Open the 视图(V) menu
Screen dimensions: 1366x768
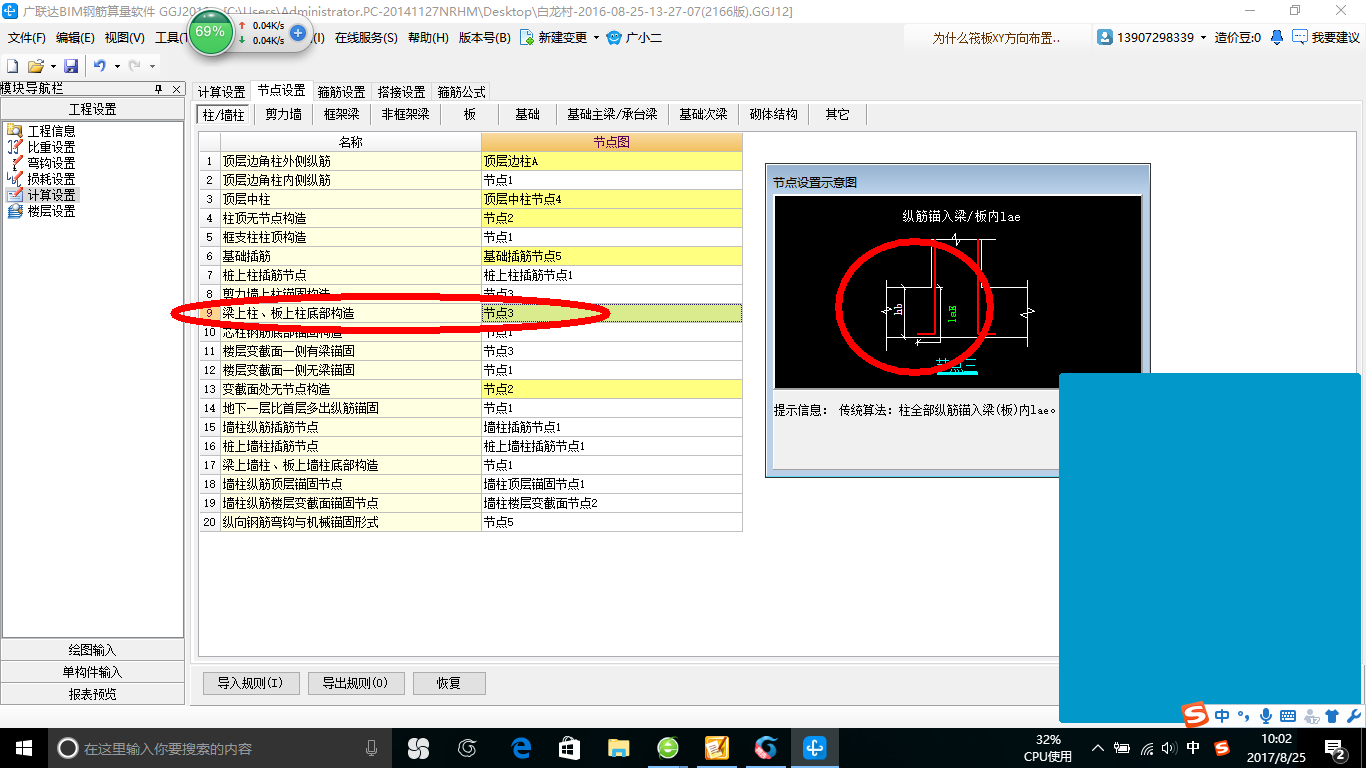click(124, 38)
